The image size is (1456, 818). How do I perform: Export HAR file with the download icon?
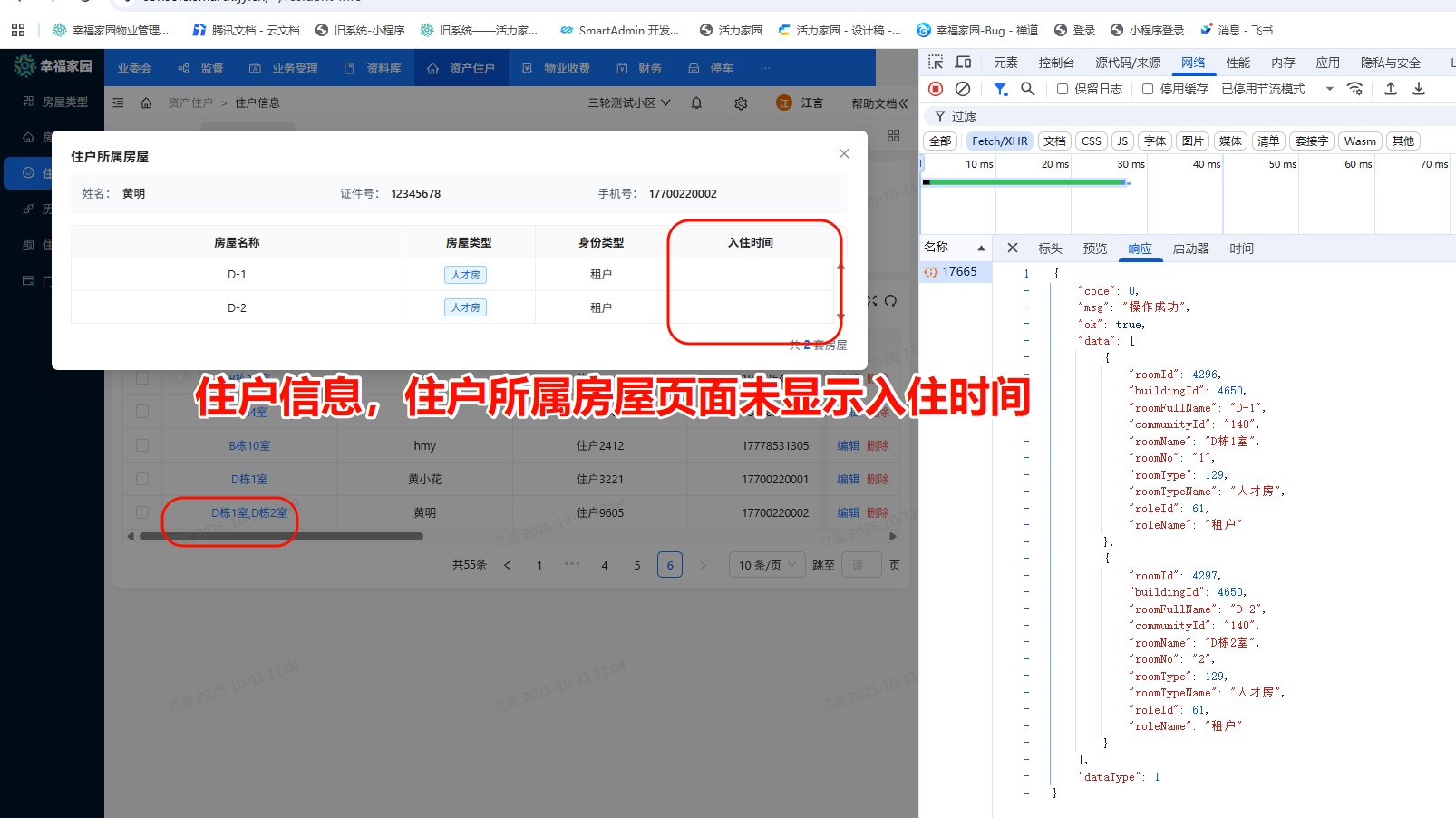(1420, 88)
